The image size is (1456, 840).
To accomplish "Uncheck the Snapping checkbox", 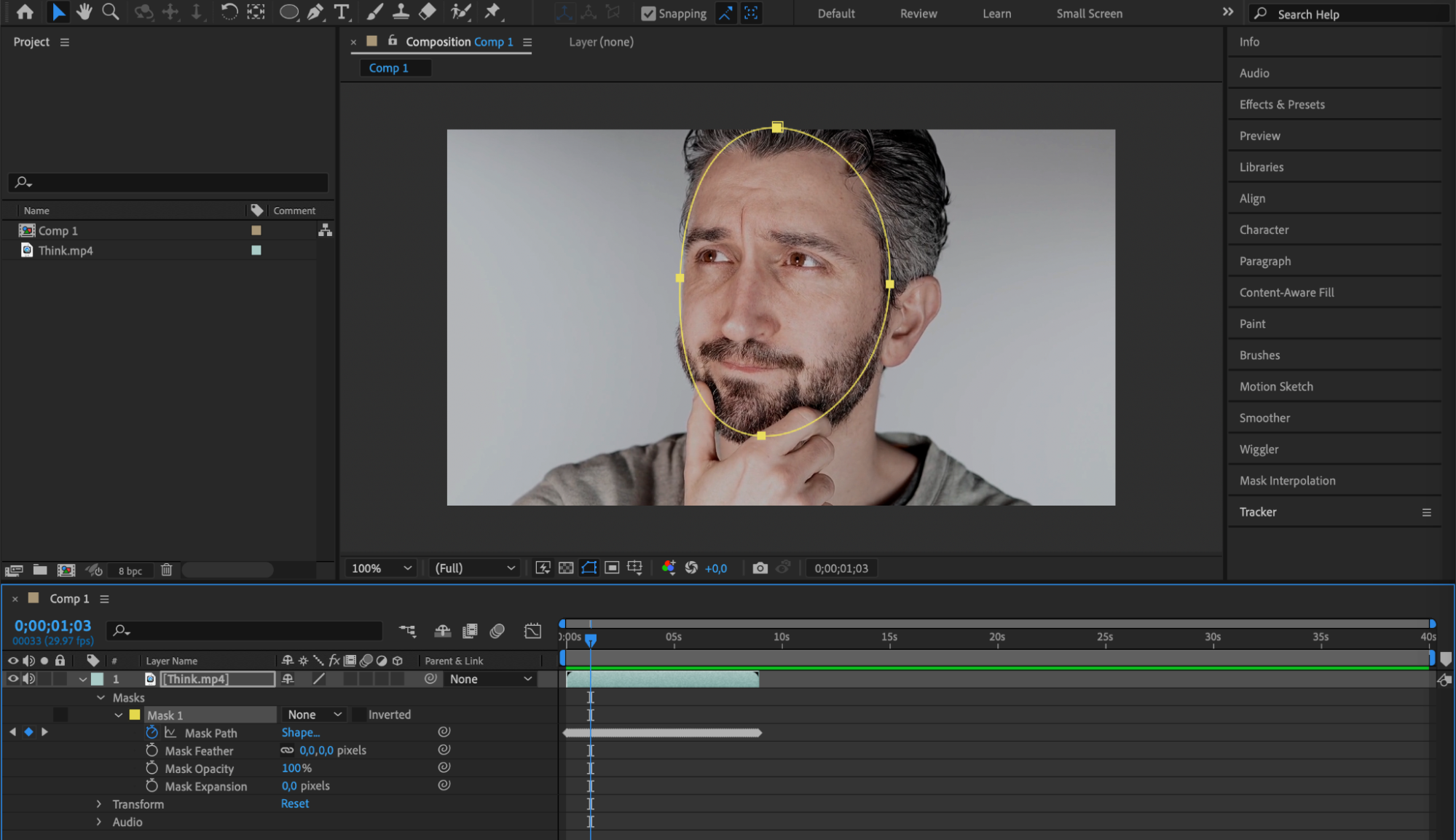I will 648,13.
